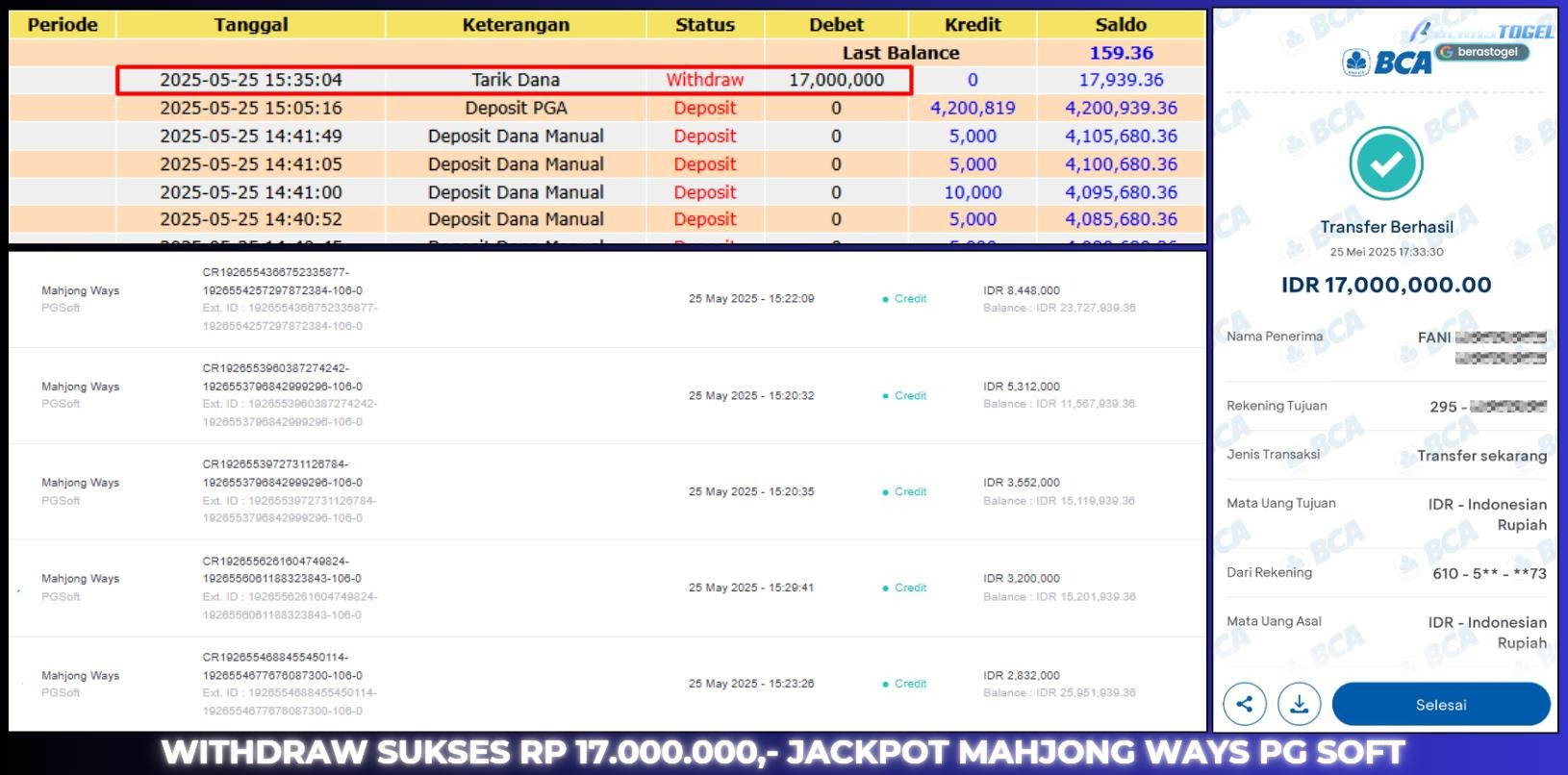Click the amount IDR 3,200,000
Image resolution: width=1568 pixels, height=775 pixels.
1022,579
